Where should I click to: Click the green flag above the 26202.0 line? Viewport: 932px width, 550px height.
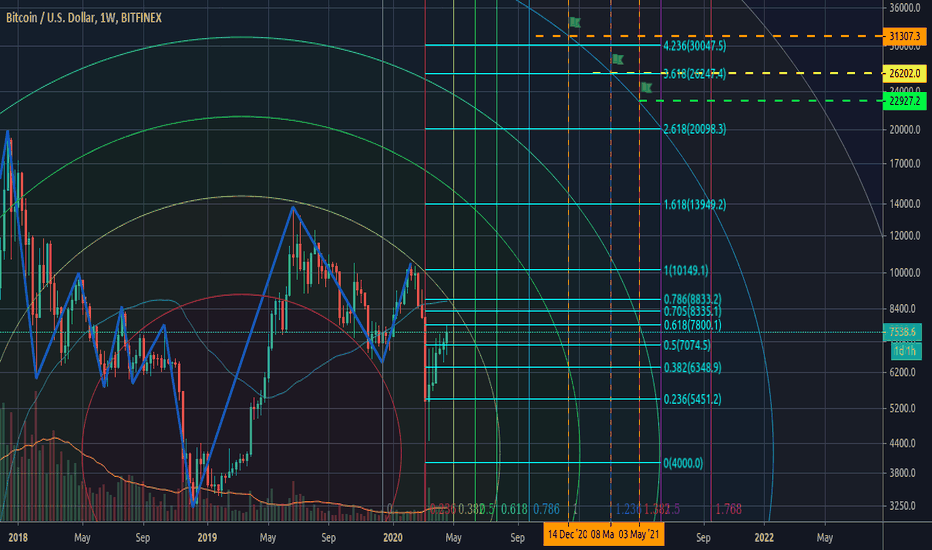tap(618, 59)
